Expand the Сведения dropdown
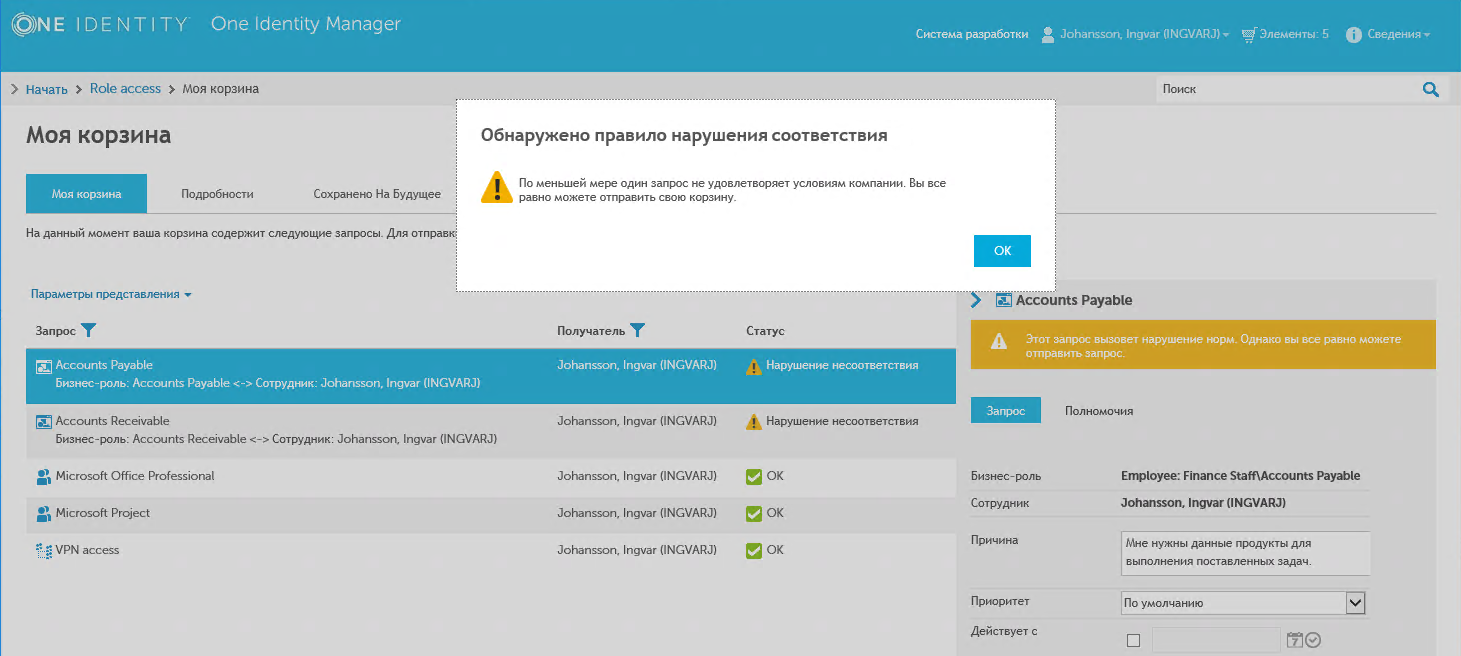 click(x=1398, y=34)
